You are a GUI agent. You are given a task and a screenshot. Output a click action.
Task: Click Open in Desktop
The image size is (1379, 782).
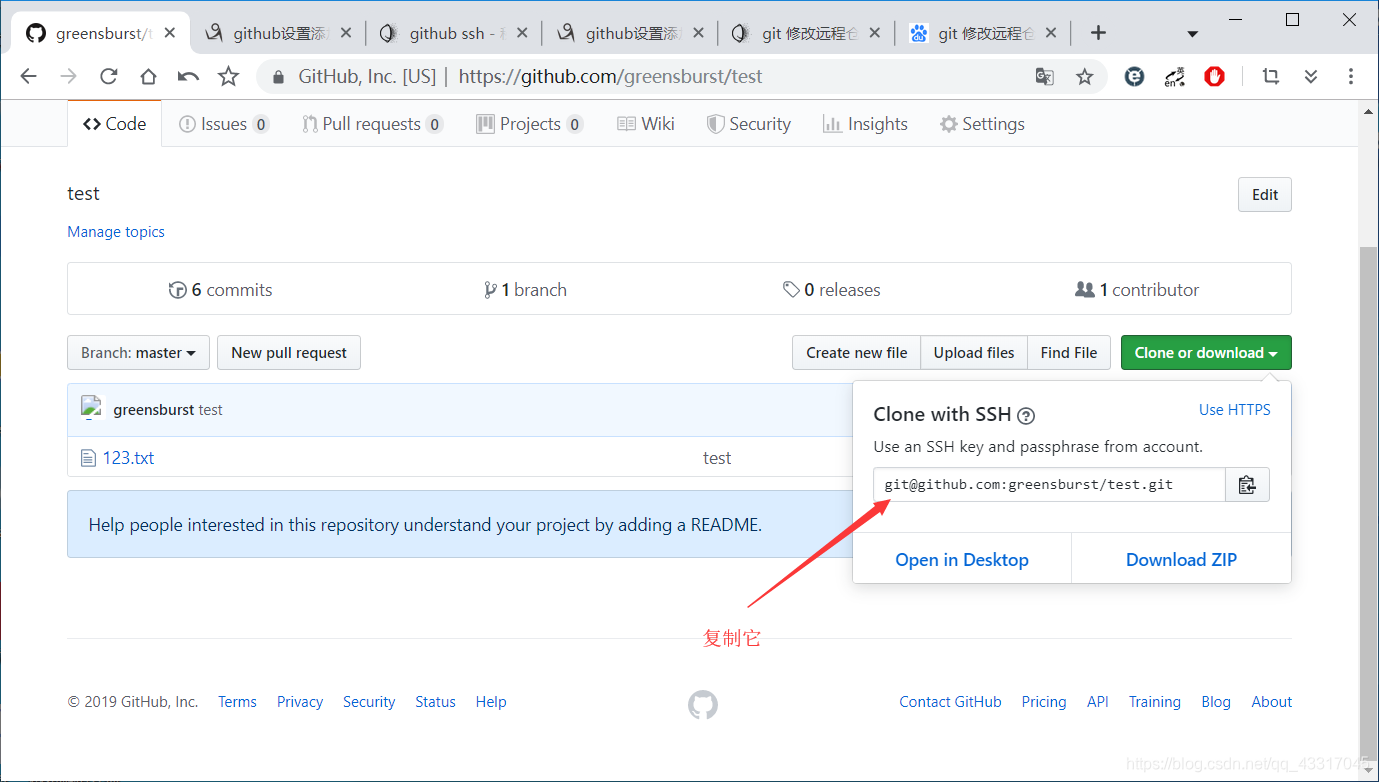962,560
